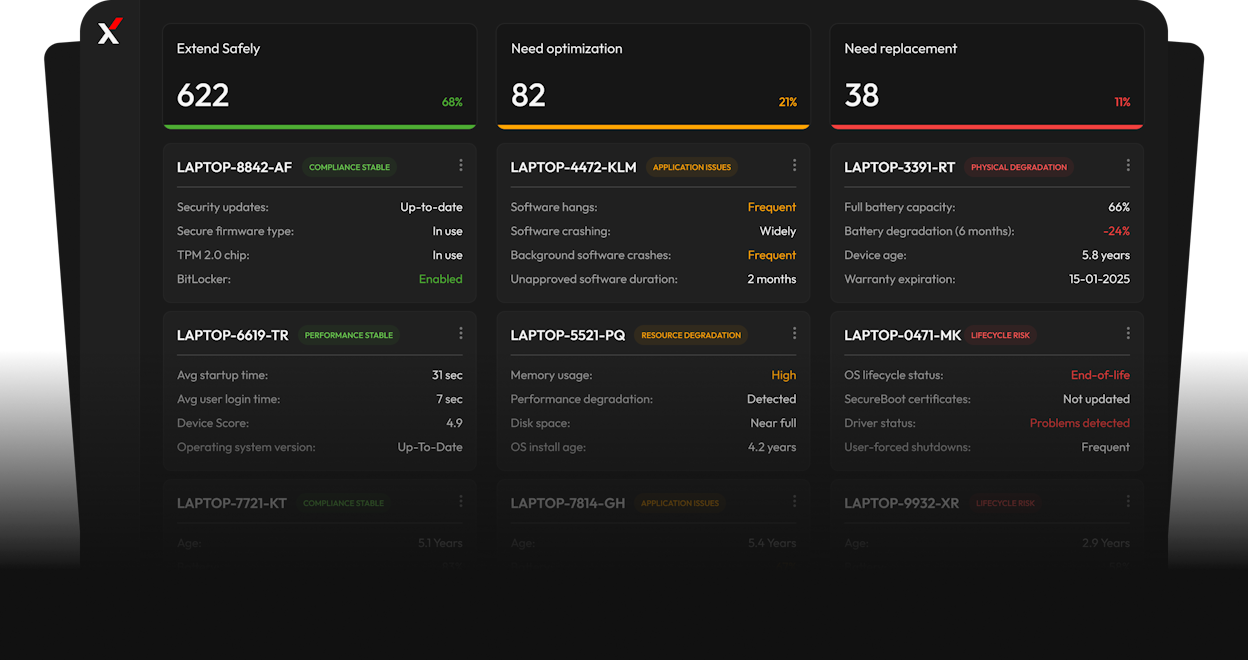Select the Extend Safely summary card

coord(320,75)
